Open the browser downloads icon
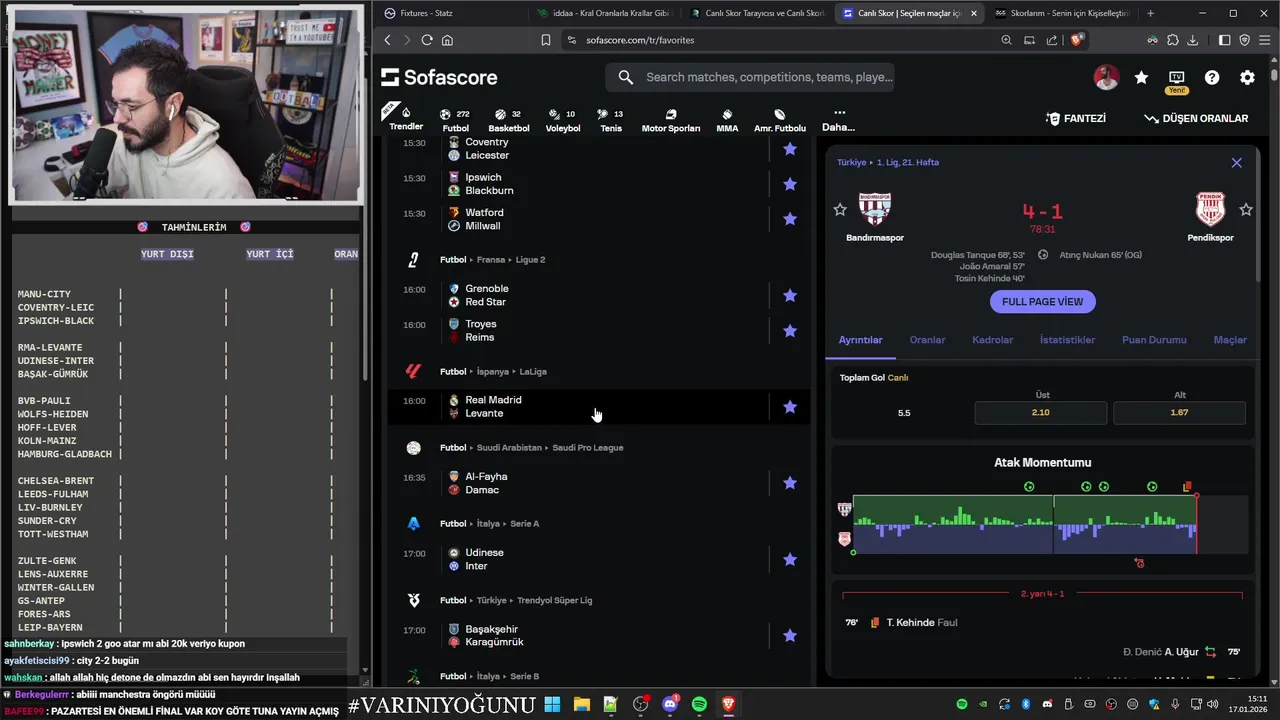 pos(1192,40)
